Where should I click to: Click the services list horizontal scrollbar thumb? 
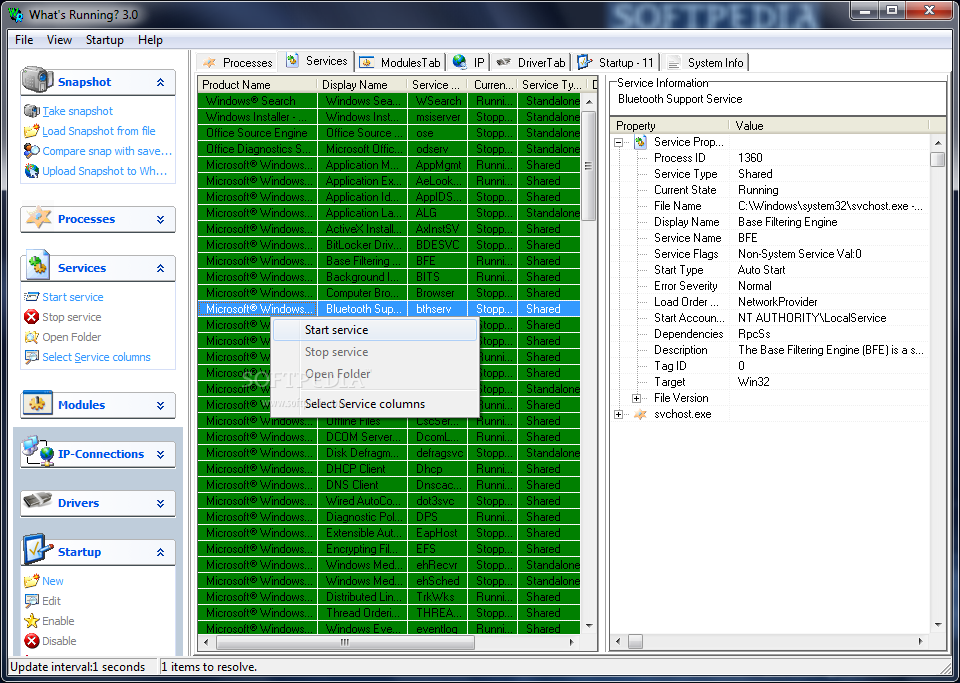tap(345, 642)
